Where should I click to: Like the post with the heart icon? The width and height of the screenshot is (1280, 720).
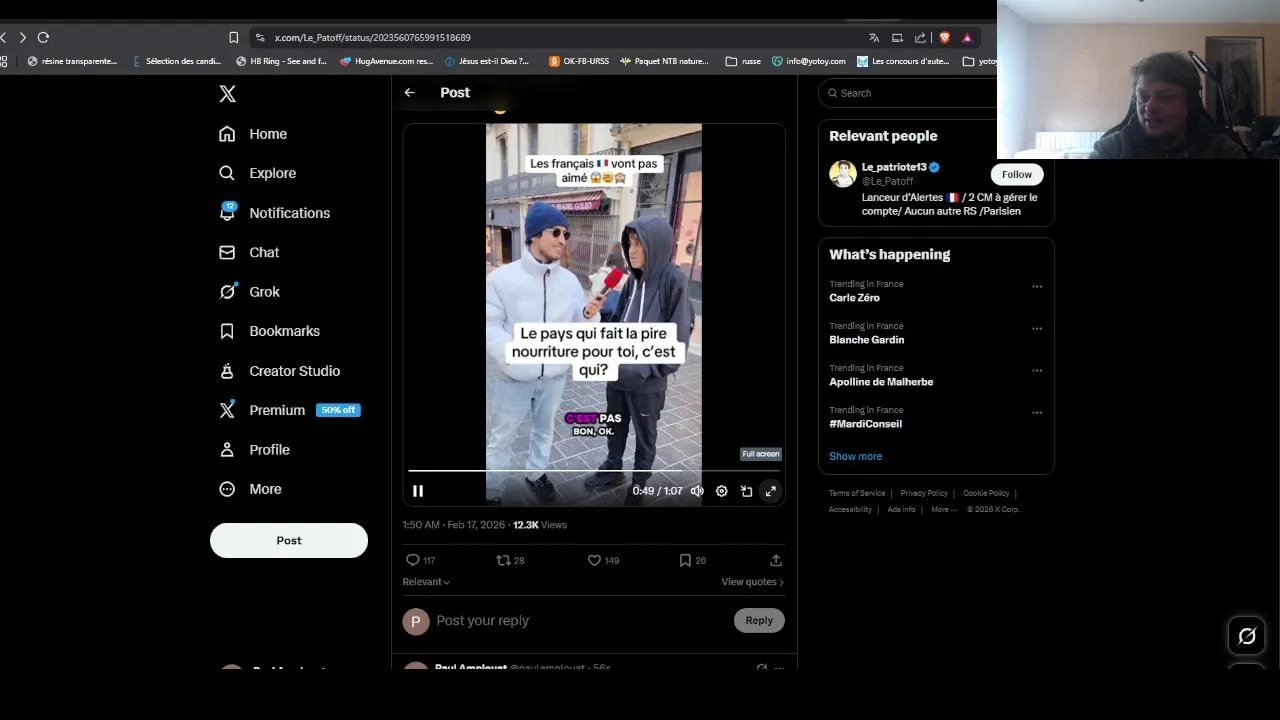tap(603, 560)
